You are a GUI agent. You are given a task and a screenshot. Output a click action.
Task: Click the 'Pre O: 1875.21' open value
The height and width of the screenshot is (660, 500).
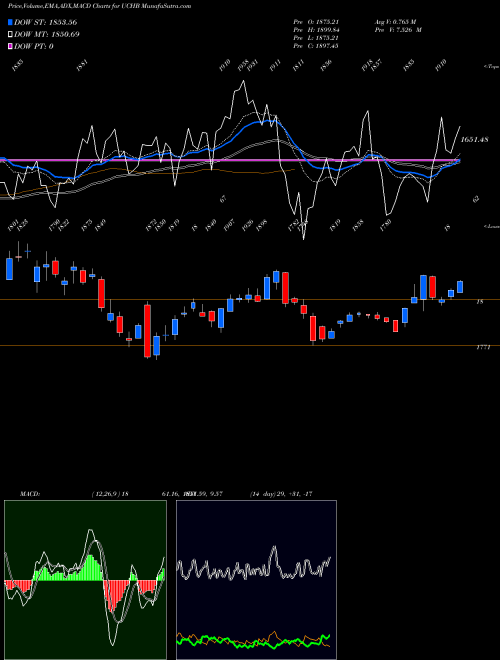click(x=316, y=21)
